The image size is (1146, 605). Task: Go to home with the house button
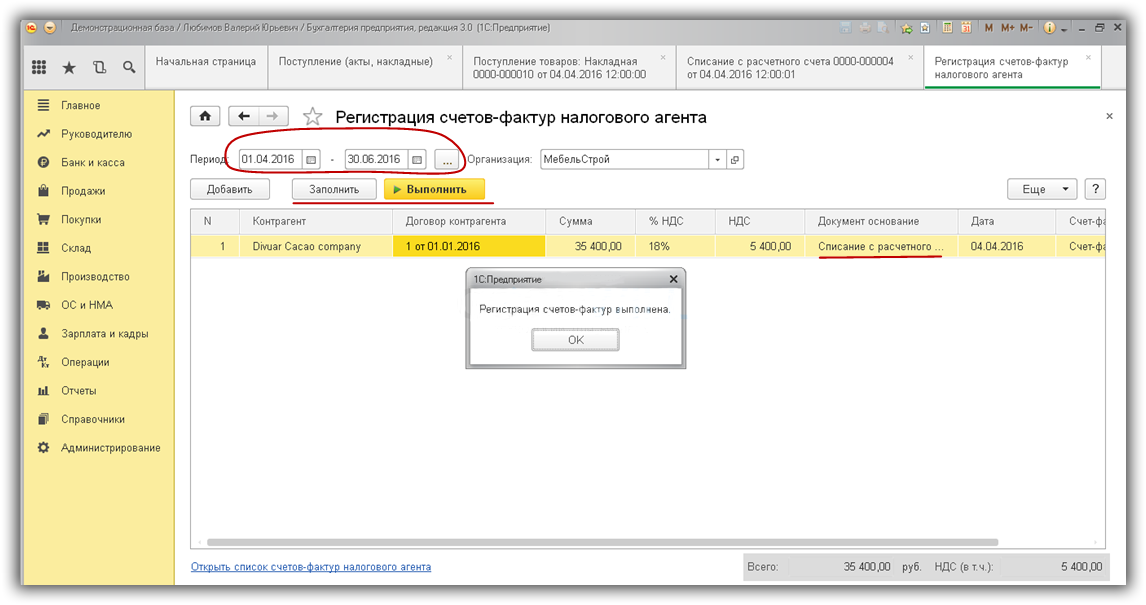coord(205,117)
